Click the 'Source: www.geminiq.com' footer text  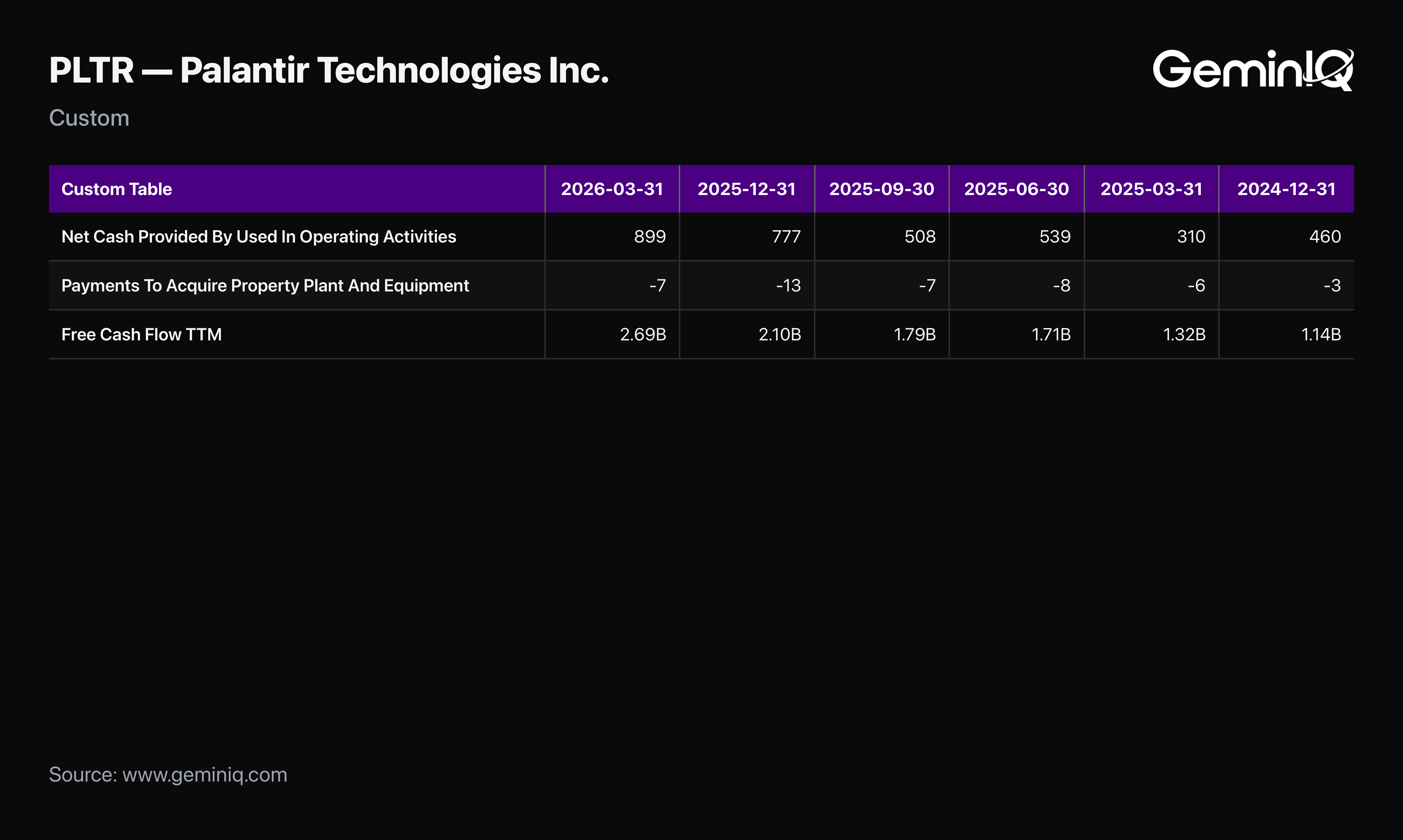[168, 775]
